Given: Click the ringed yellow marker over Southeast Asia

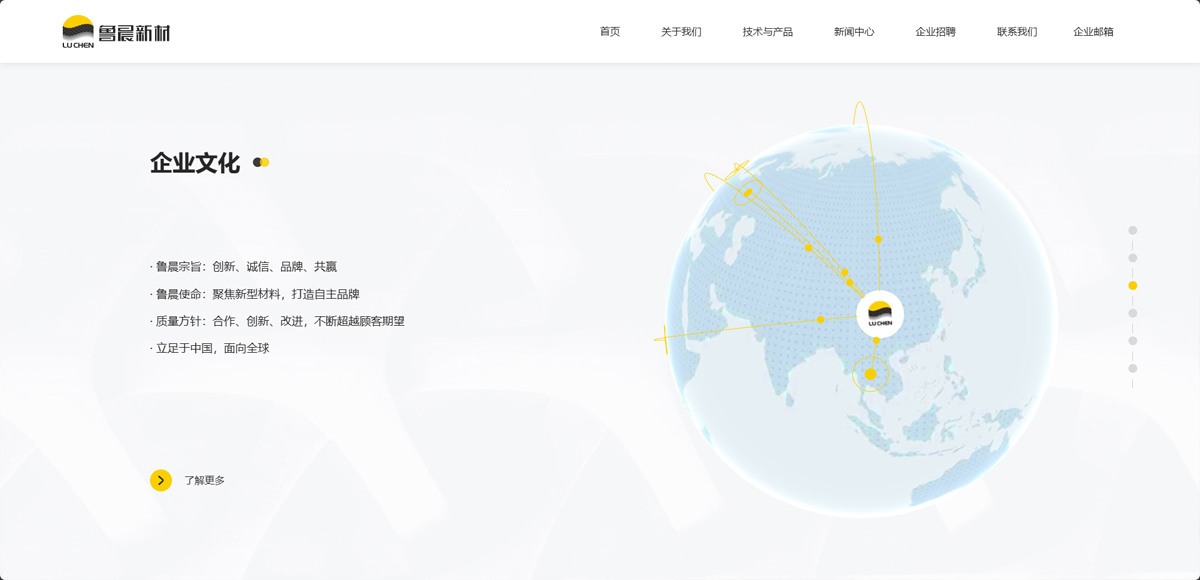Looking at the screenshot, I should (x=870, y=374).
